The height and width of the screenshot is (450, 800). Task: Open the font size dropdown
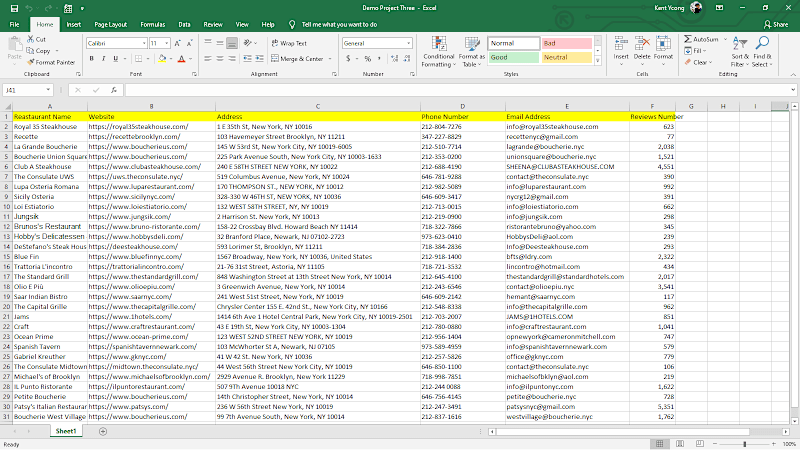tap(166, 43)
